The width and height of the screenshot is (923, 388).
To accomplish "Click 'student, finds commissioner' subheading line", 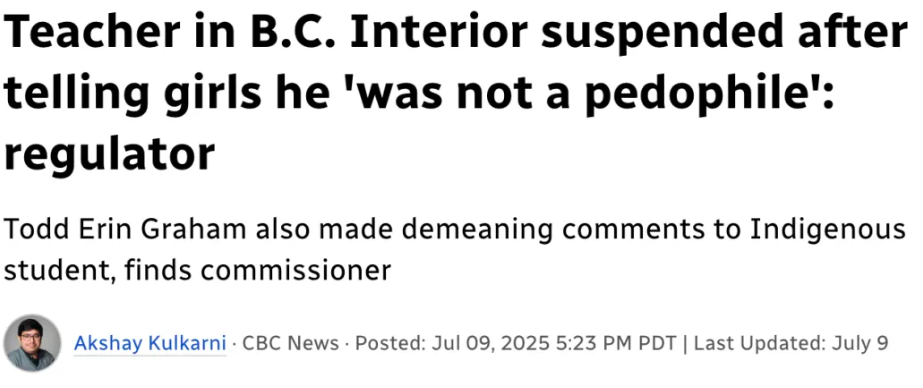I will coord(197,271).
